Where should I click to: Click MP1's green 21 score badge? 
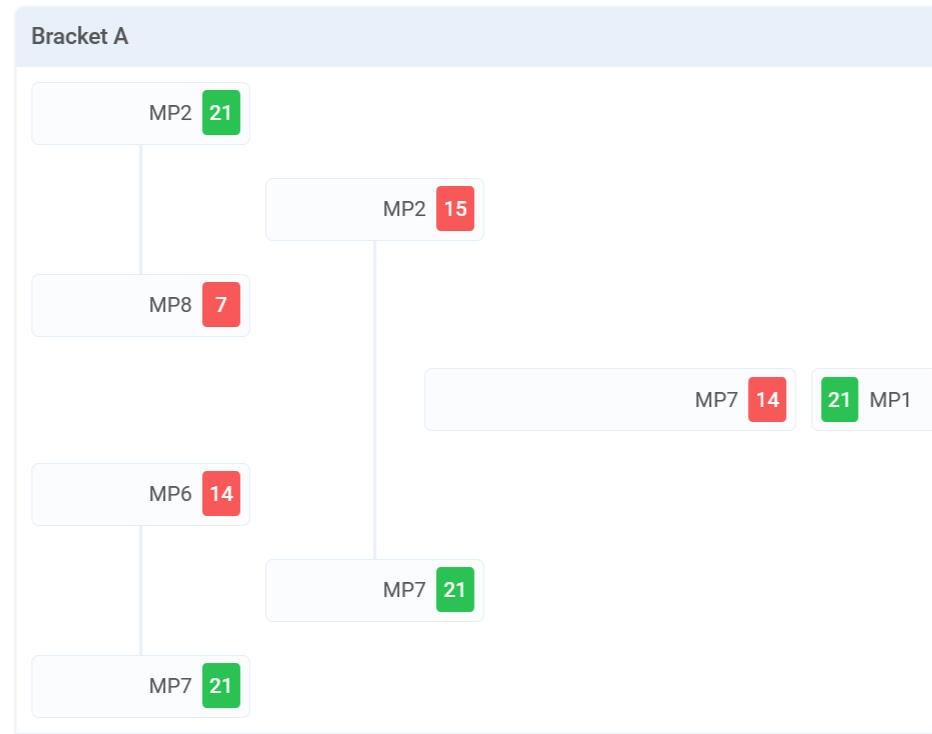point(840,400)
